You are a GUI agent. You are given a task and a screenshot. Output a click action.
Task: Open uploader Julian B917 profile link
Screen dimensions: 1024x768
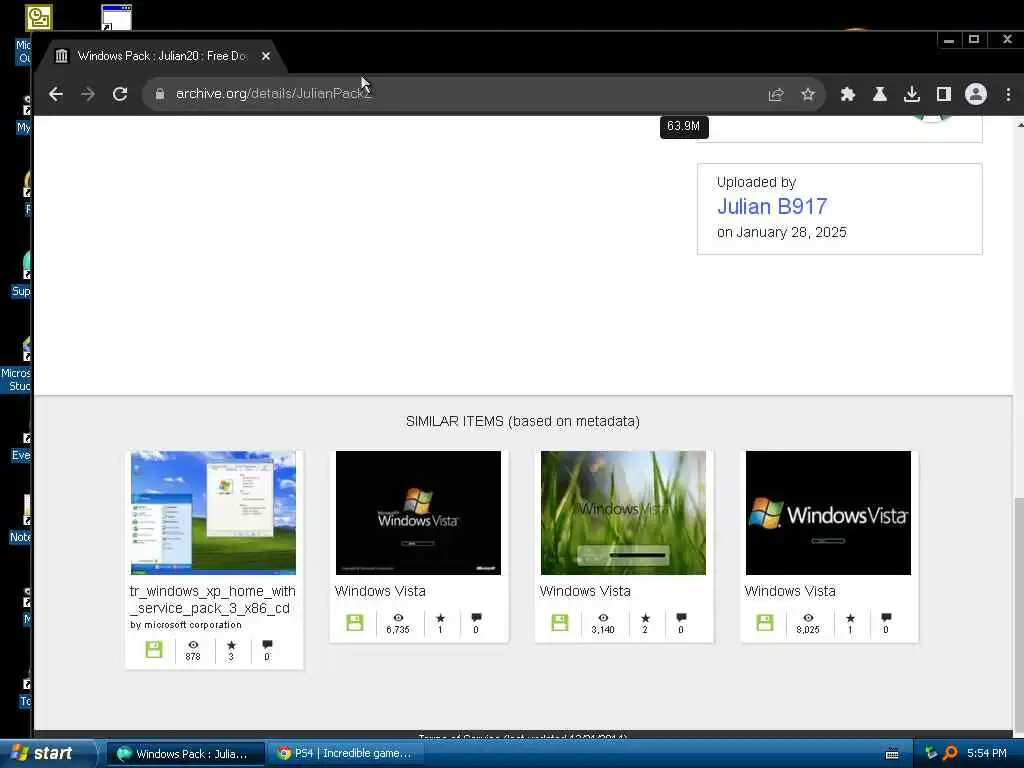tap(772, 206)
